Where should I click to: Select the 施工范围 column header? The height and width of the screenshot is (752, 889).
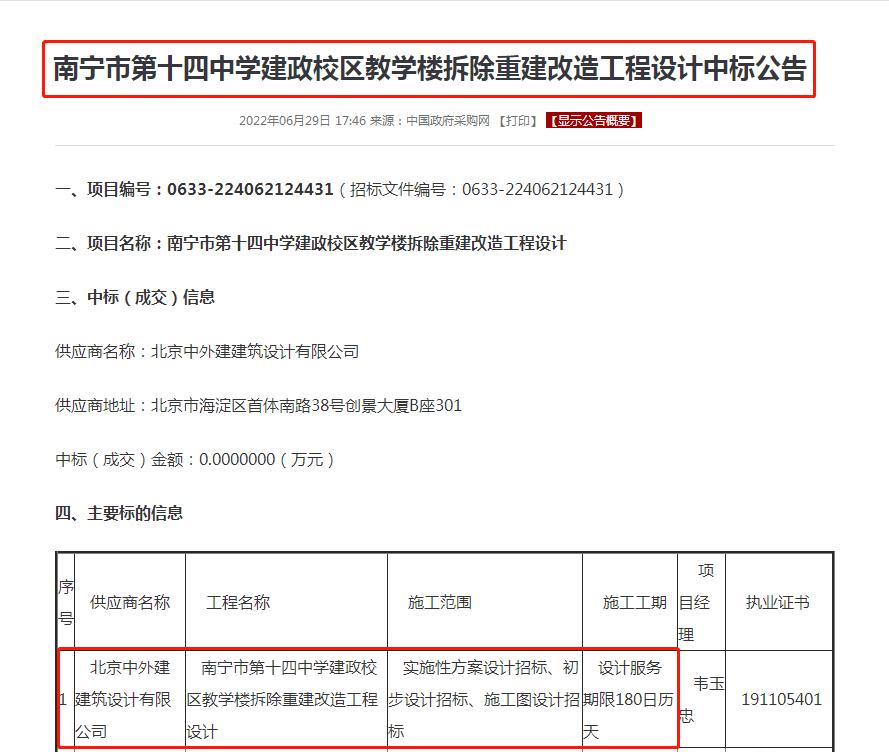click(442, 602)
